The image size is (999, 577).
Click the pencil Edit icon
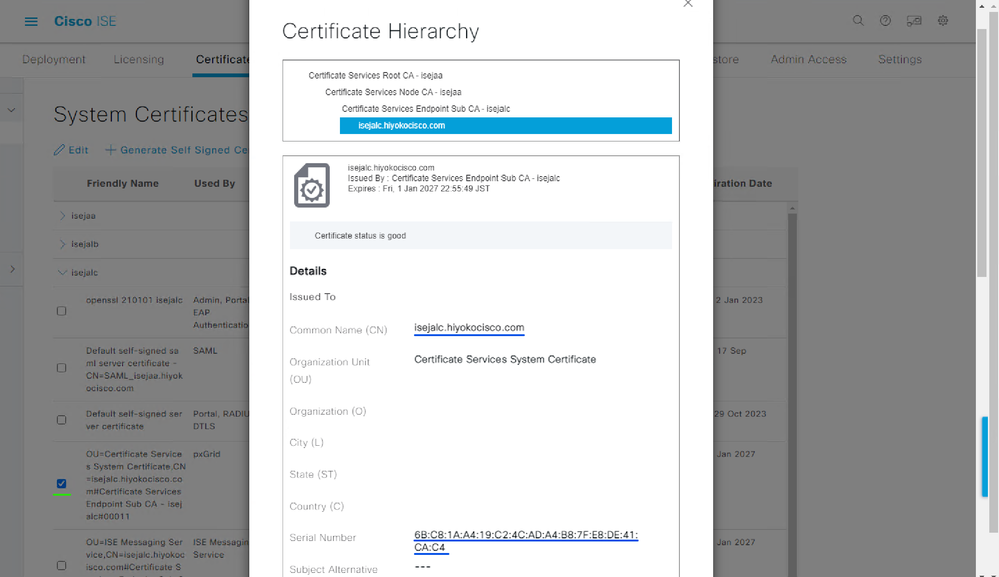coord(59,150)
